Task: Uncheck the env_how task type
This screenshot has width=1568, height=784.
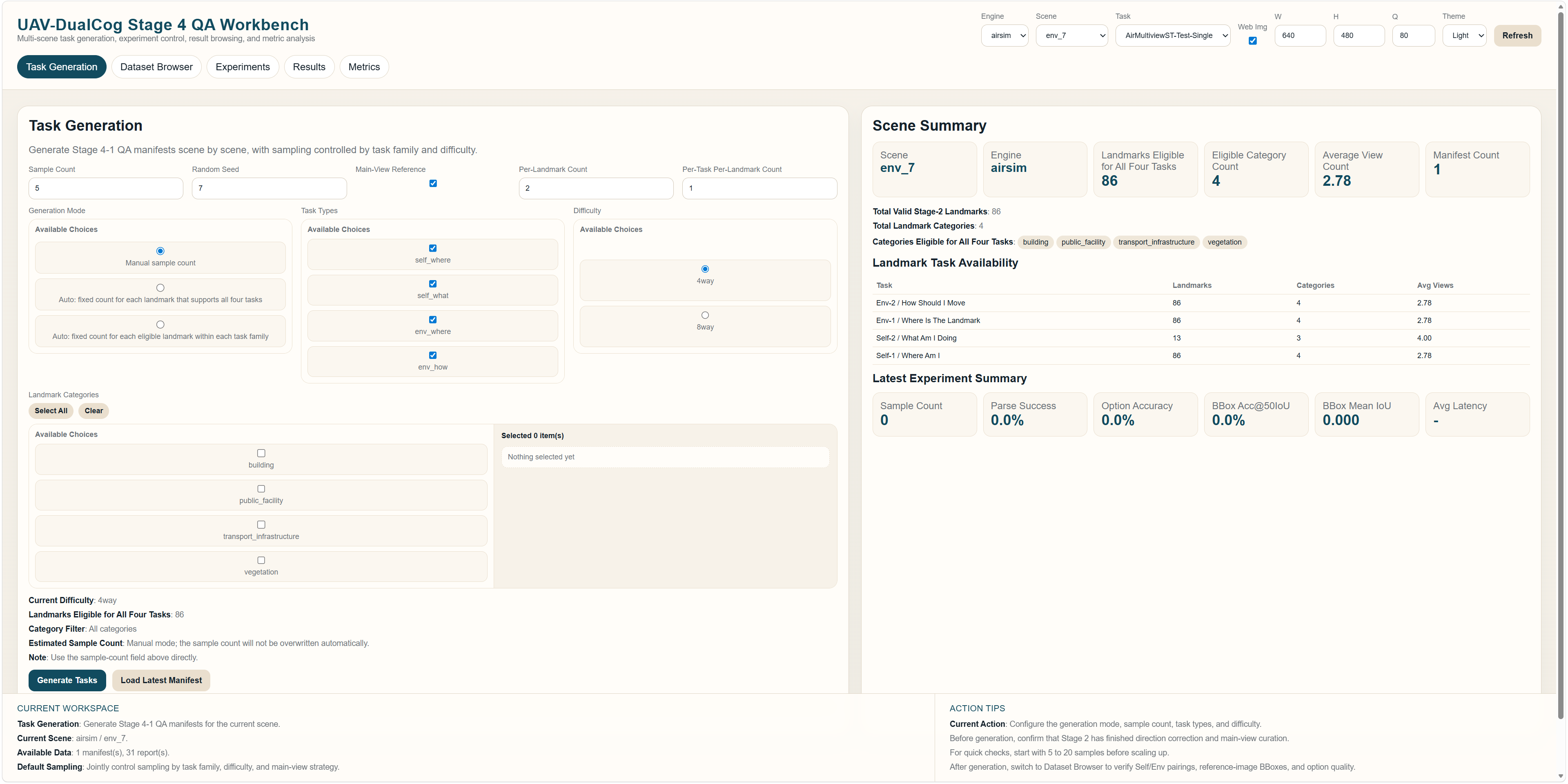Action: pos(433,355)
